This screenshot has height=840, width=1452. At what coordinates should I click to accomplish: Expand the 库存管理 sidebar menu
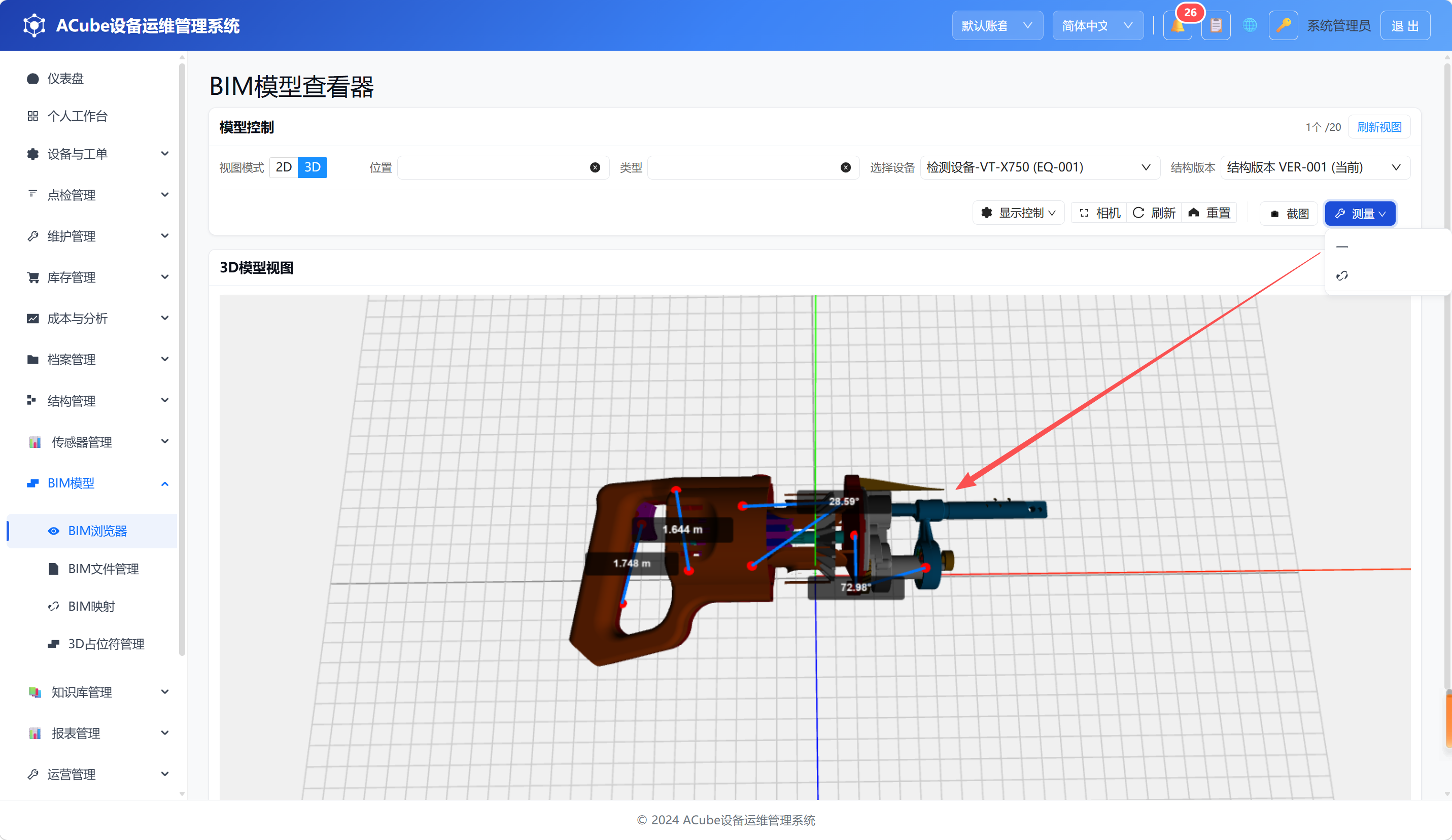pyautogui.click(x=92, y=277)
